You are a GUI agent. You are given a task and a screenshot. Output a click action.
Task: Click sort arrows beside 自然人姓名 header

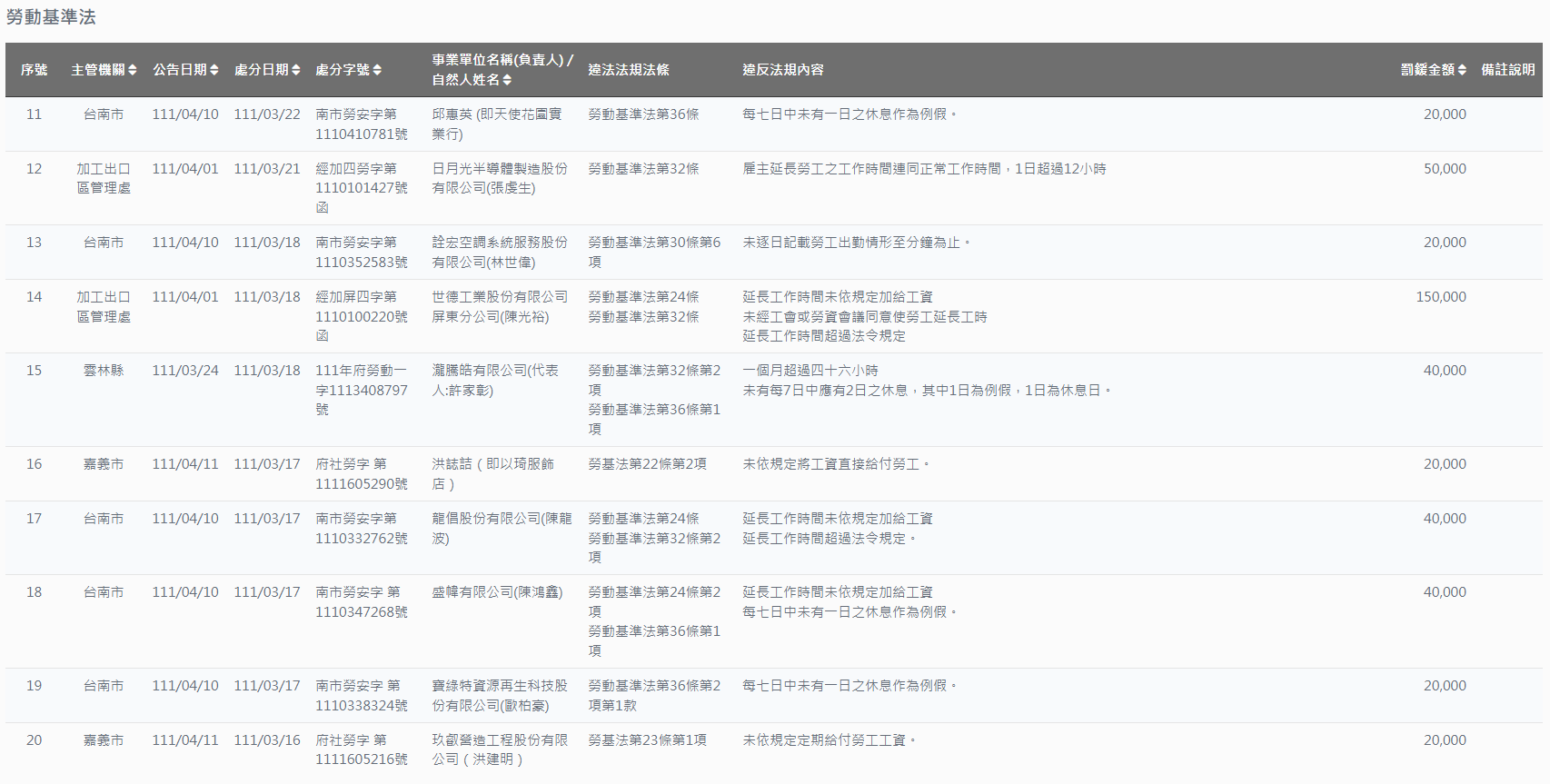pyautogui.click(x=507, y=80)
